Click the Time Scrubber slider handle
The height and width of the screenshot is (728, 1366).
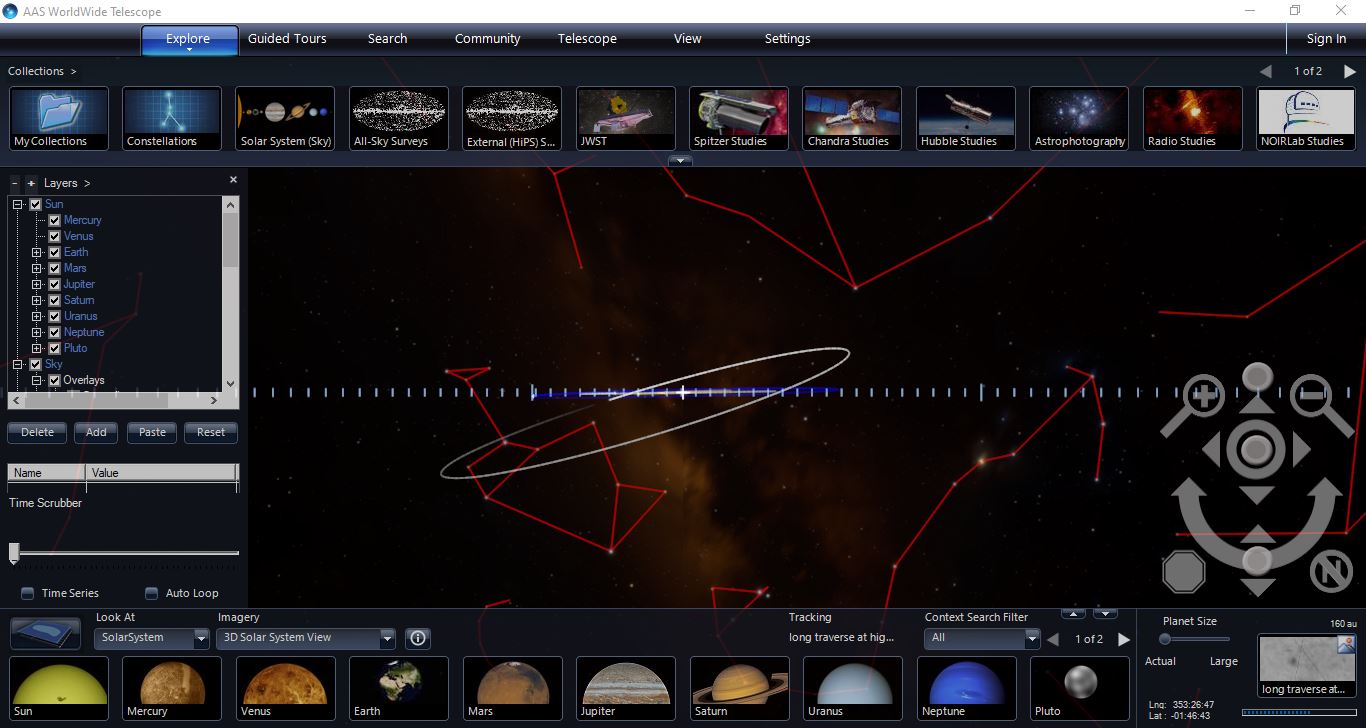click(14, 552)
